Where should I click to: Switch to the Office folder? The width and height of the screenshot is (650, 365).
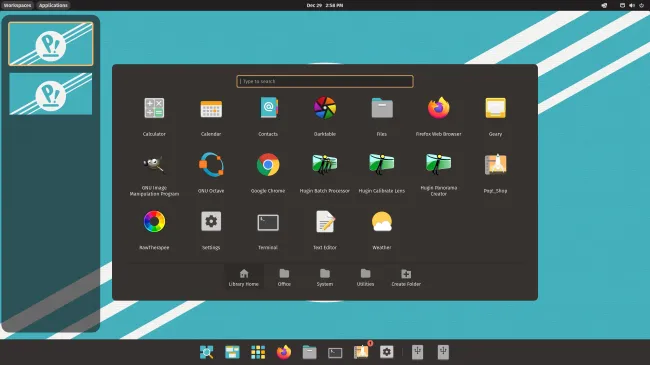point(284,277)
